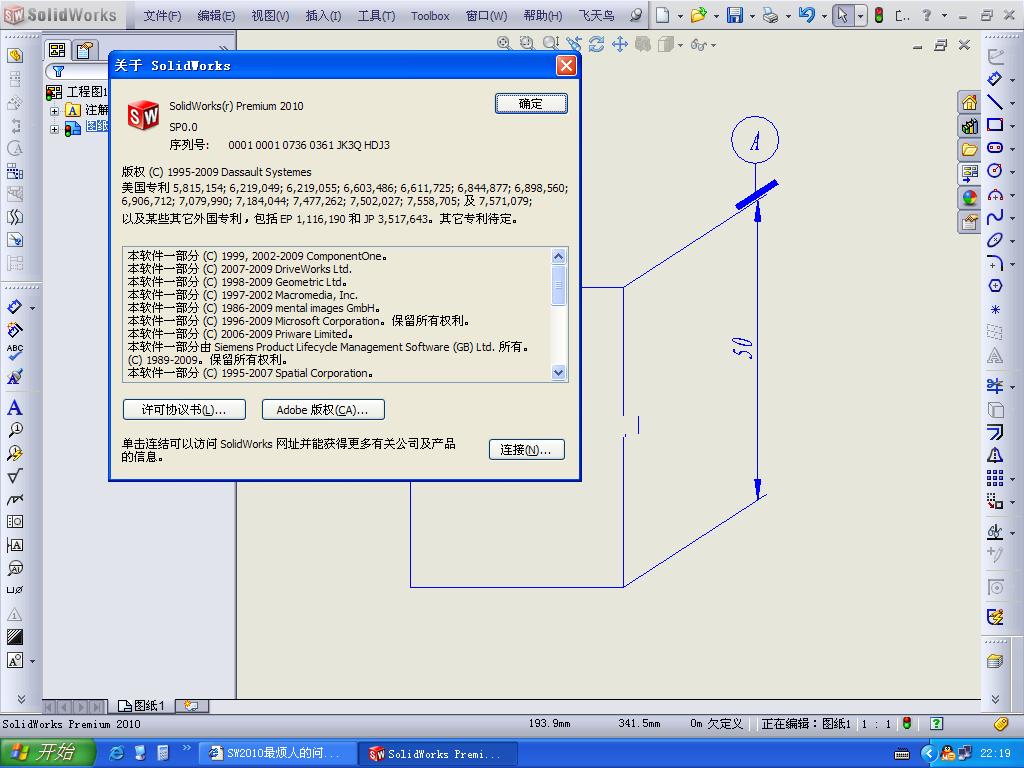Select the Sketch Fillet tool
Screen dimensions: 1024x768
pyautogui.click(x=995, y=263)
